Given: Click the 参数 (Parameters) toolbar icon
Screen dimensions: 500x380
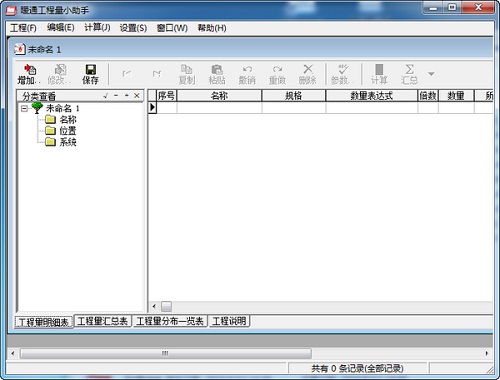Looking at the screenshot, I should tap(341, 74).
